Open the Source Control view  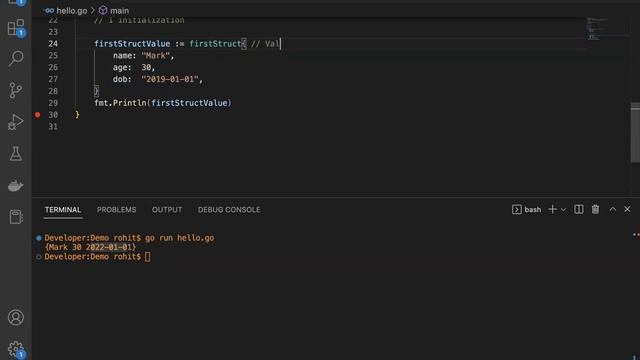pyautogui.click(x=16, y=90)
